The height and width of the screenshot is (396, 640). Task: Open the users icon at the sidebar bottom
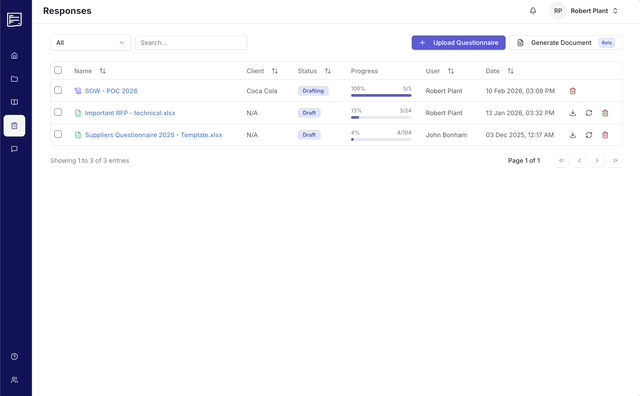pos(14,380)
